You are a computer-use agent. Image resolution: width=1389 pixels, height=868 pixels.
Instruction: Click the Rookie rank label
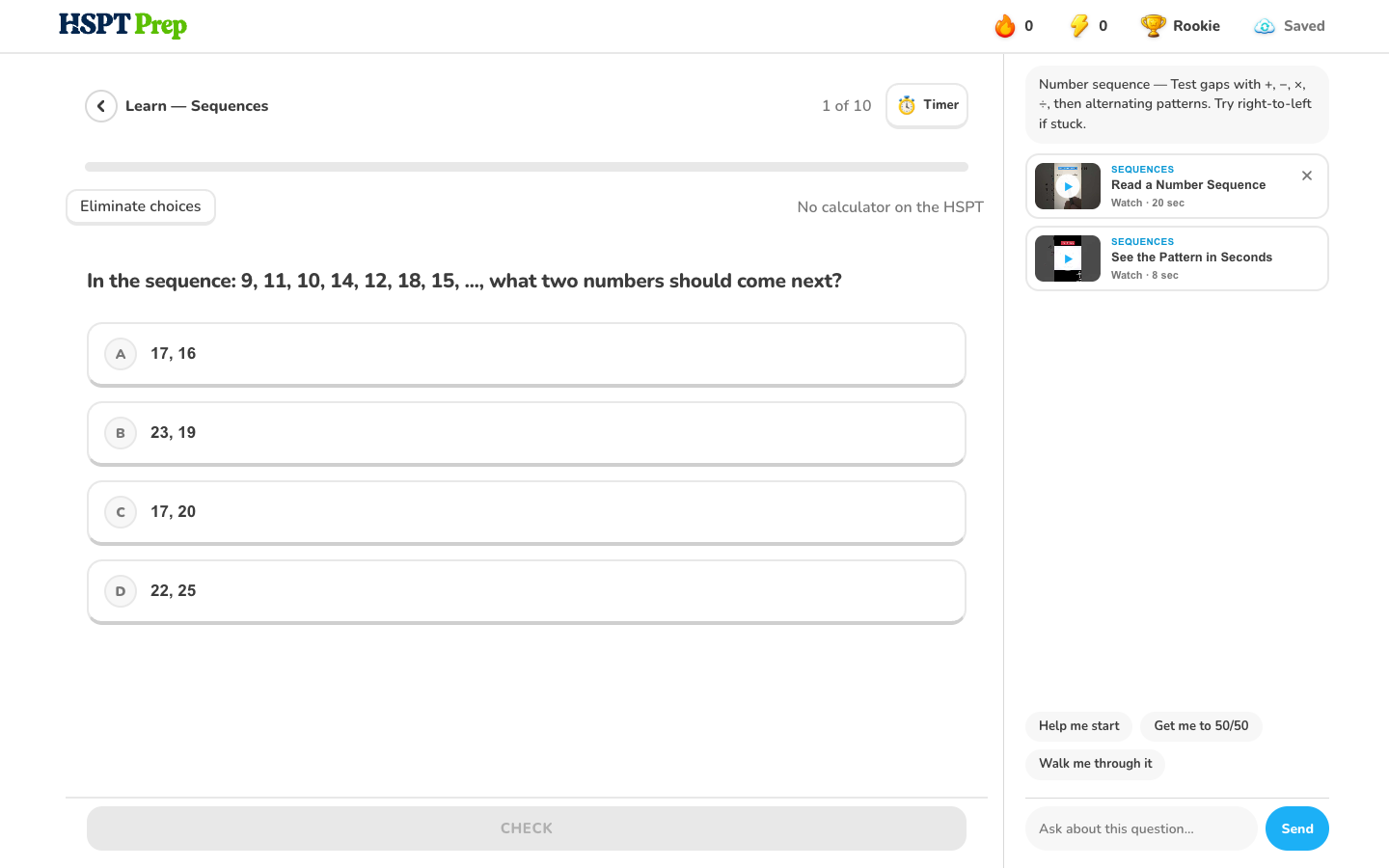1196,26
